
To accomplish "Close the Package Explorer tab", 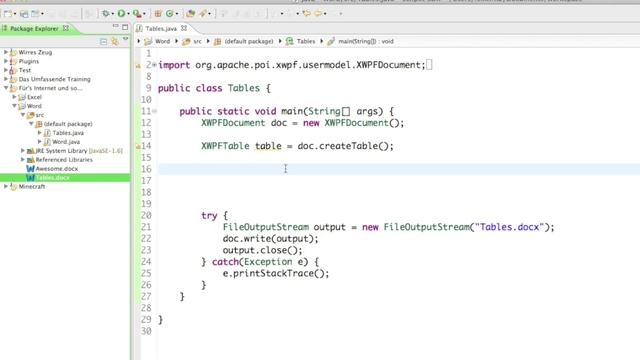I will [x=66, y=28].
